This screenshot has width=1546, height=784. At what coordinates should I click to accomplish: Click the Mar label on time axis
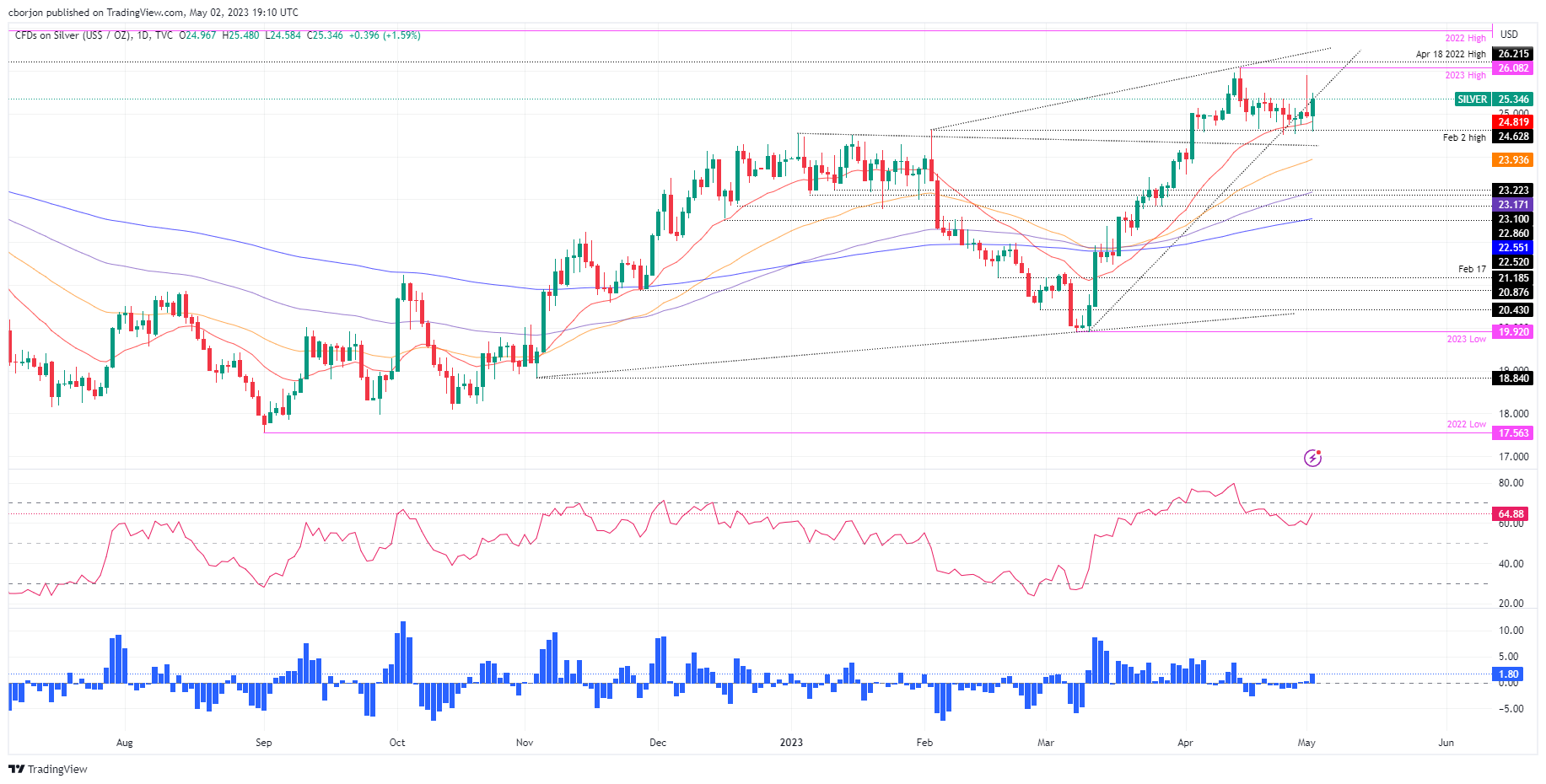click(1046, 743)
